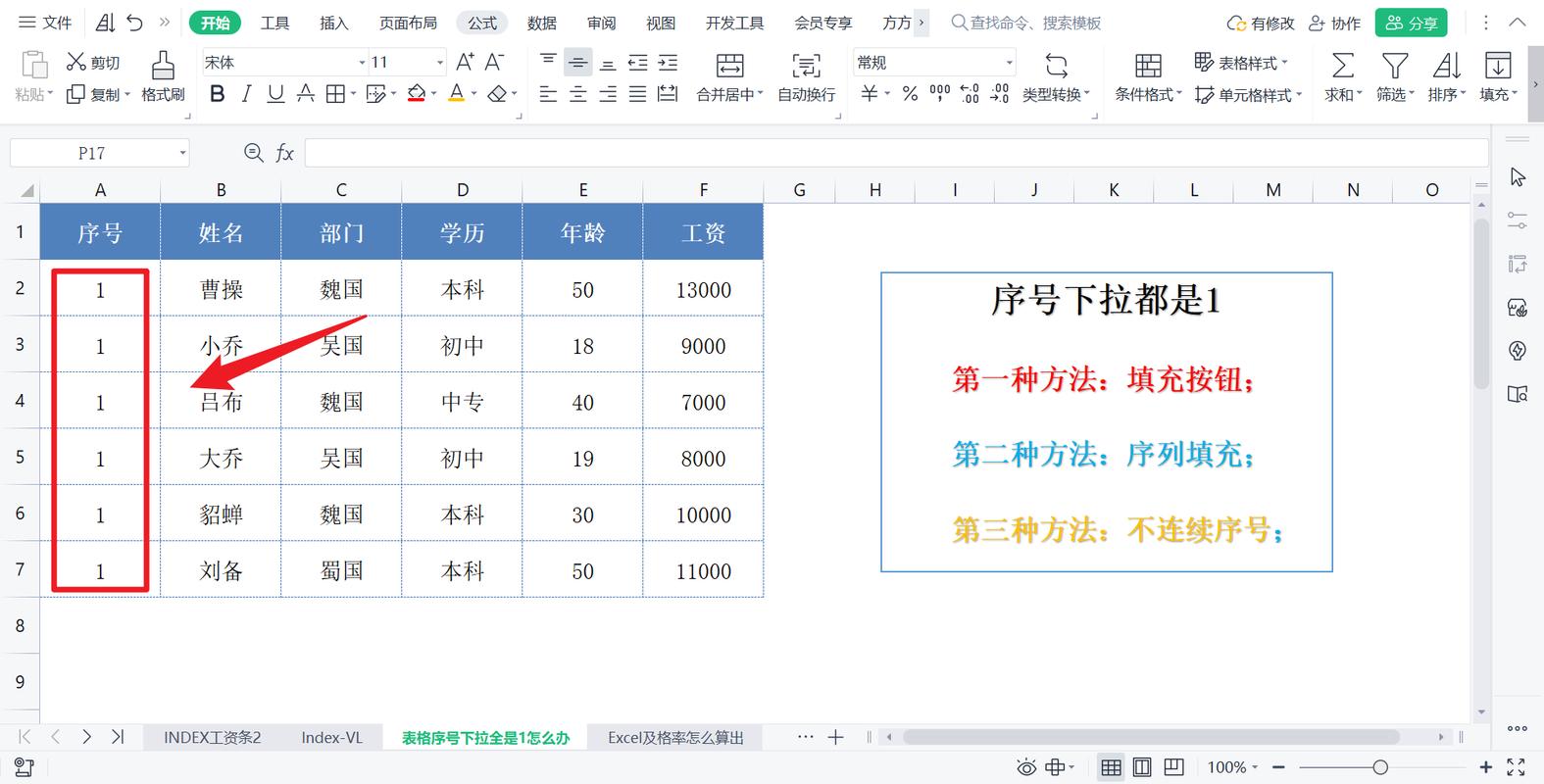The height and width of the screenshot is (784, 1544).
Task: Go to next sheet arrow
Action: (86, 737)
